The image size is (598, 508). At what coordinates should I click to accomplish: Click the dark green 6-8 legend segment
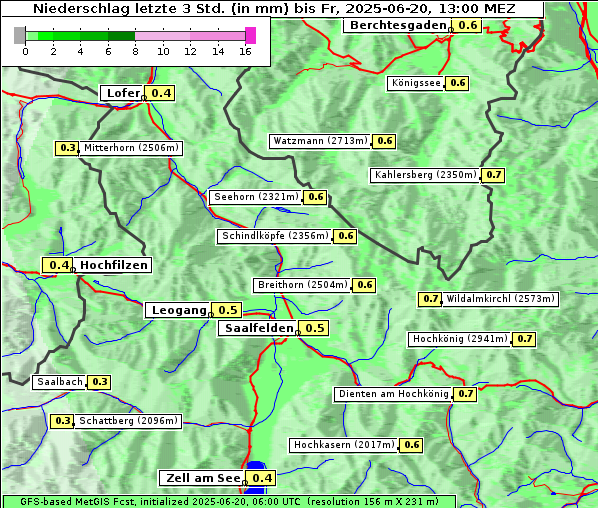(x=121, y=36)
